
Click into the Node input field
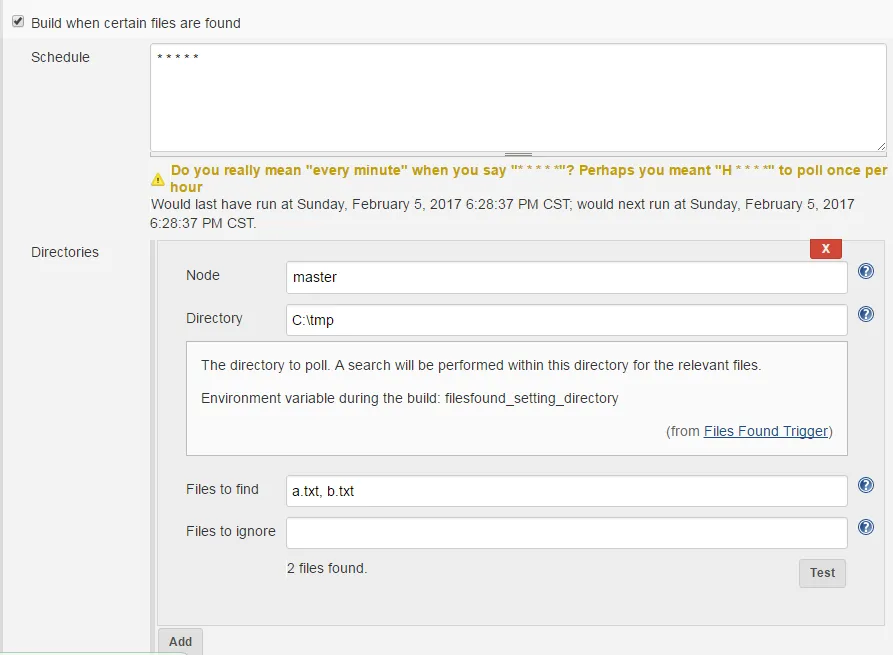(566, 277)
